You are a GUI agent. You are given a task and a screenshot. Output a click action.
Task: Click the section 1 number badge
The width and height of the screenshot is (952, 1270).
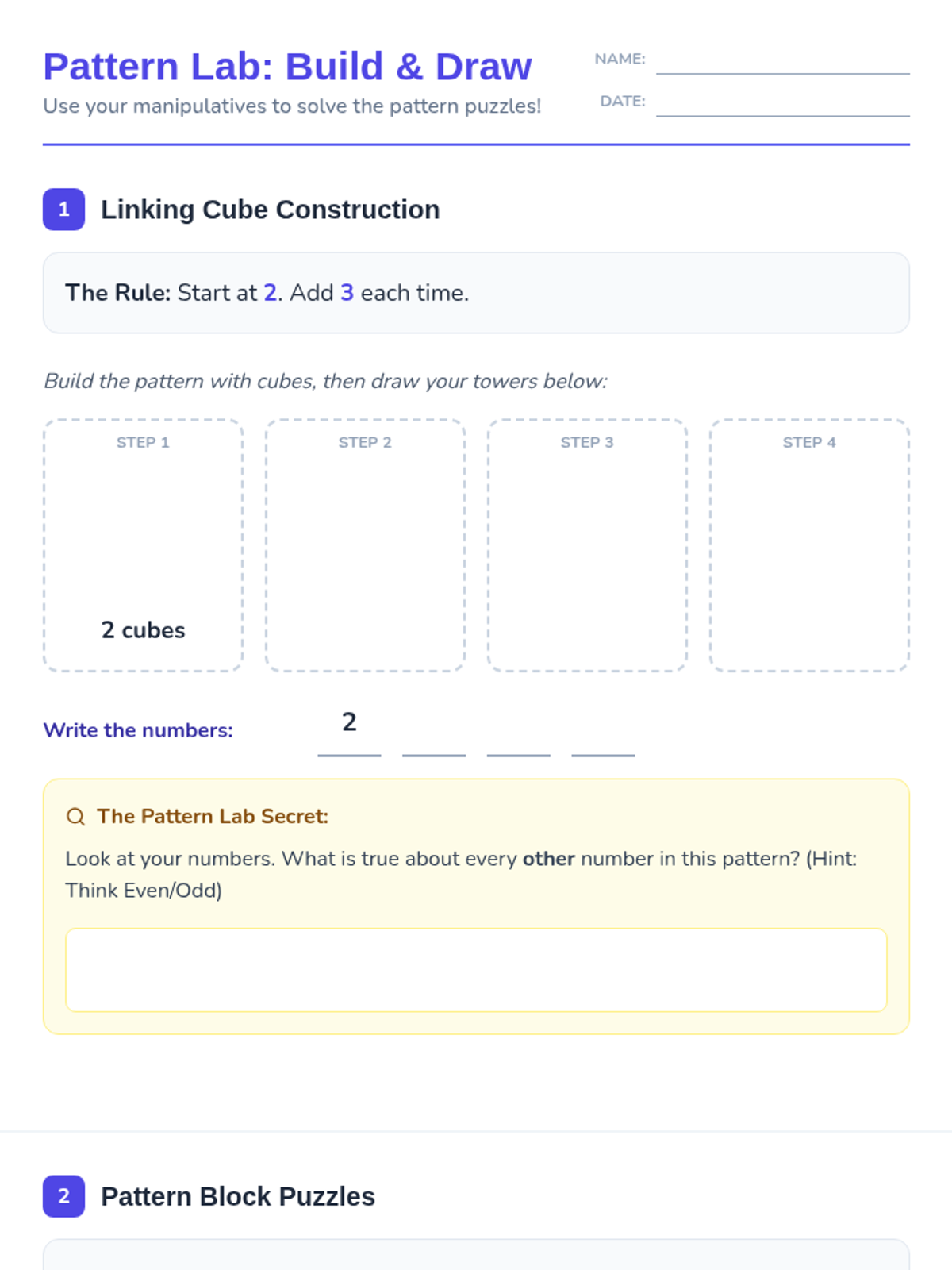[x=63, y=210]
